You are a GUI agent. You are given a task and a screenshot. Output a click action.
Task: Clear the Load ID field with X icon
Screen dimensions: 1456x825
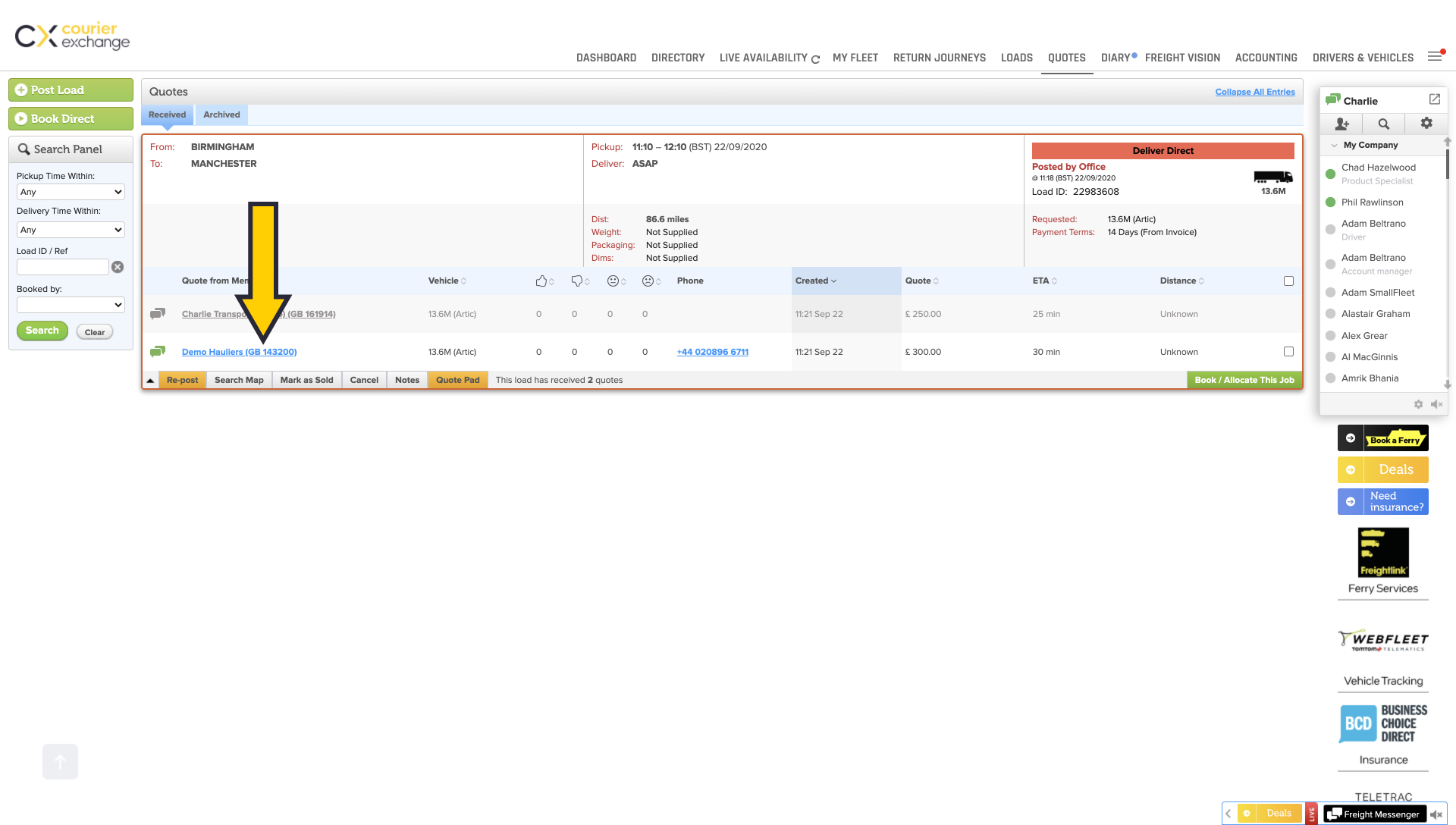click(118, 267)
